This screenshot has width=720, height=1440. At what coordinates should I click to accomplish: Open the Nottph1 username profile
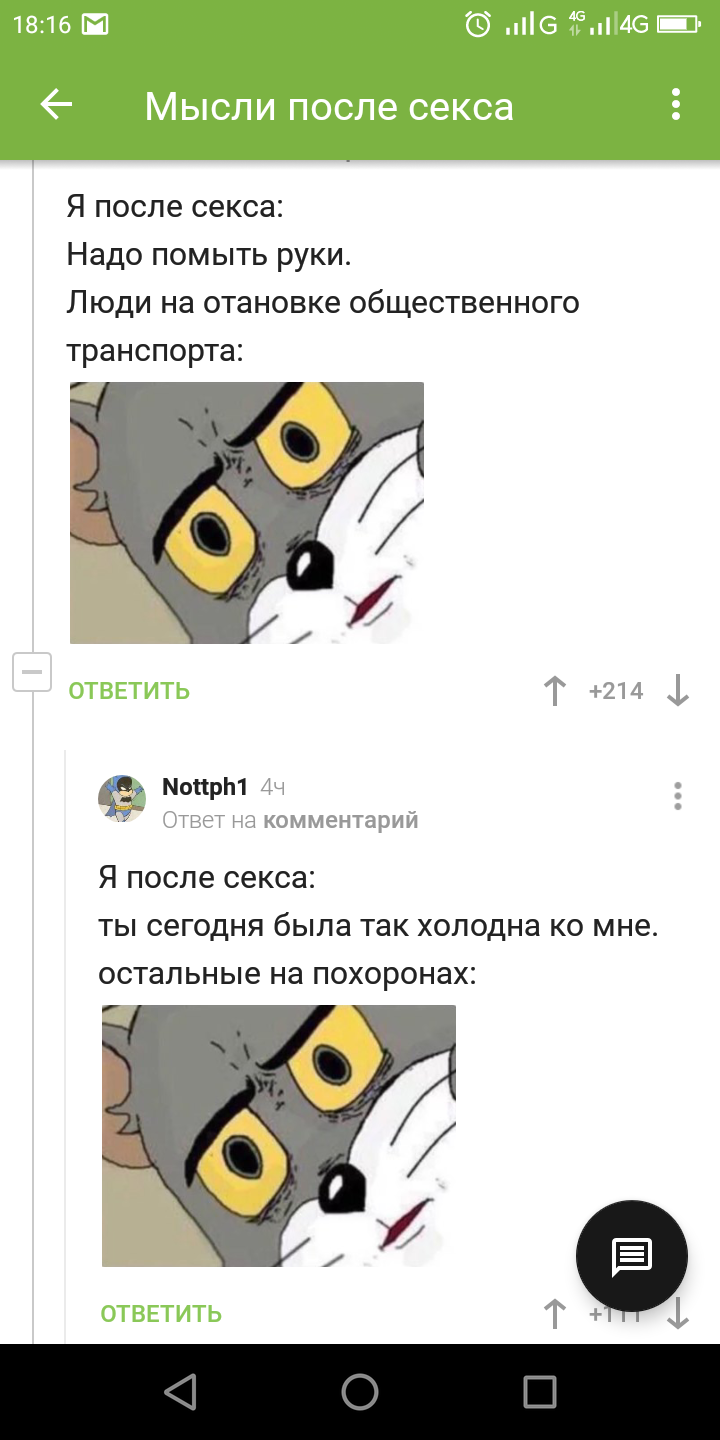tap(205, 787)
